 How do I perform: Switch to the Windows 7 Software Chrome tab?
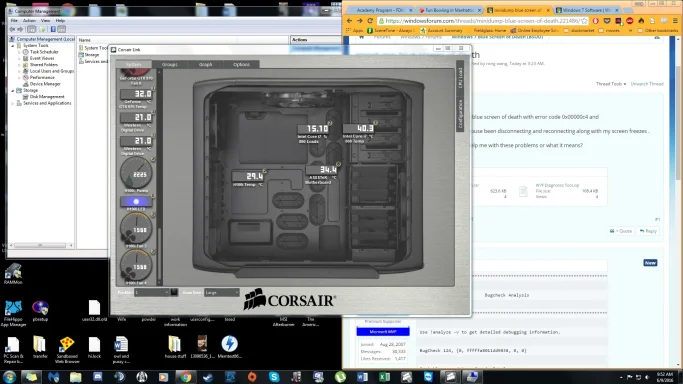(x=587, y=10)
